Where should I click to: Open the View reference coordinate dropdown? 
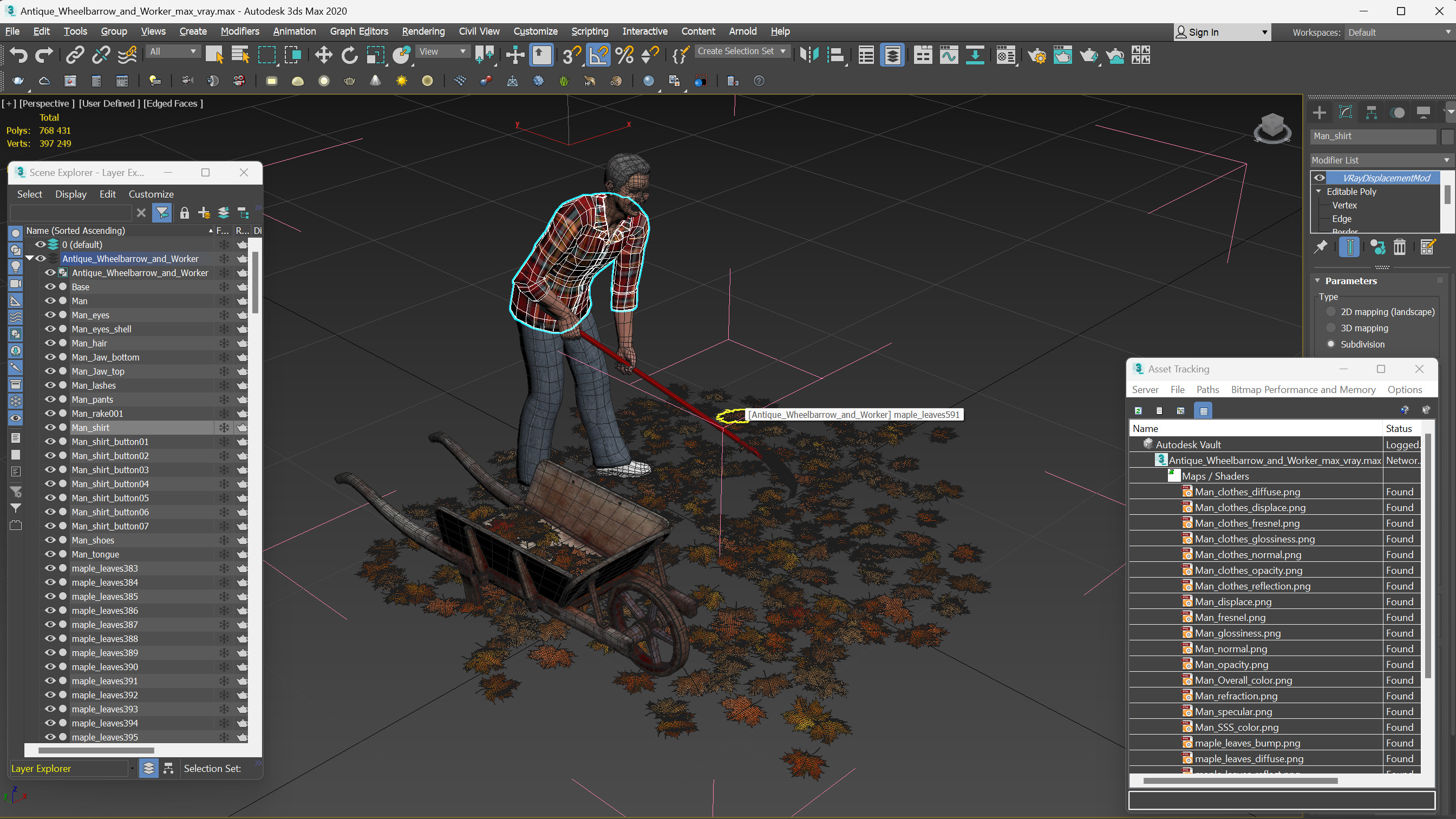click(442, 51)
